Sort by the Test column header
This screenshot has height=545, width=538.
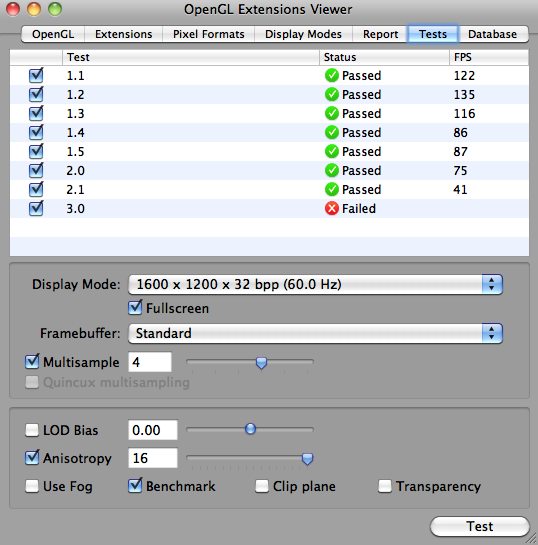click(191, 57)
